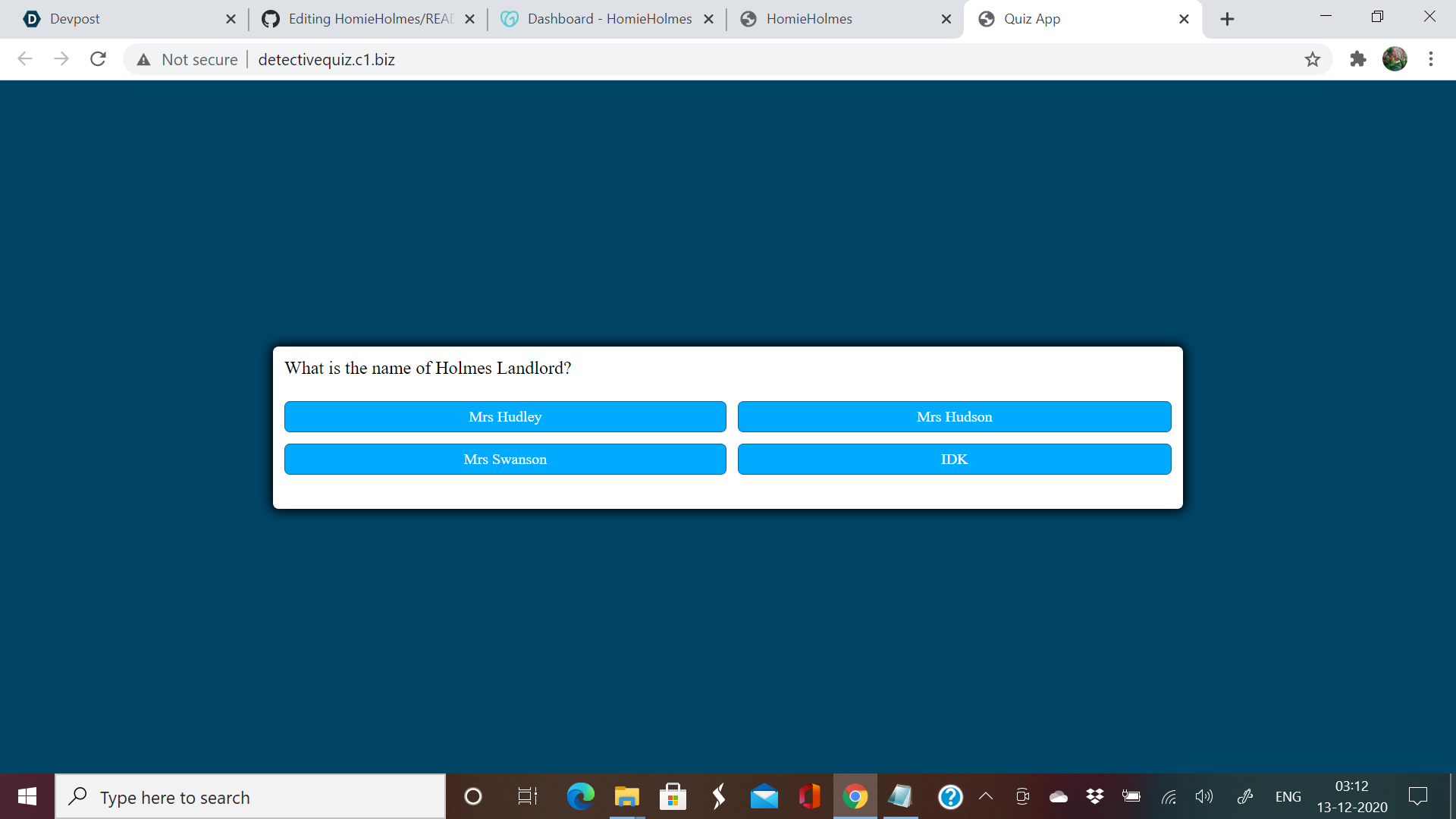Answer with Mrs Hudson

(954, 417)
